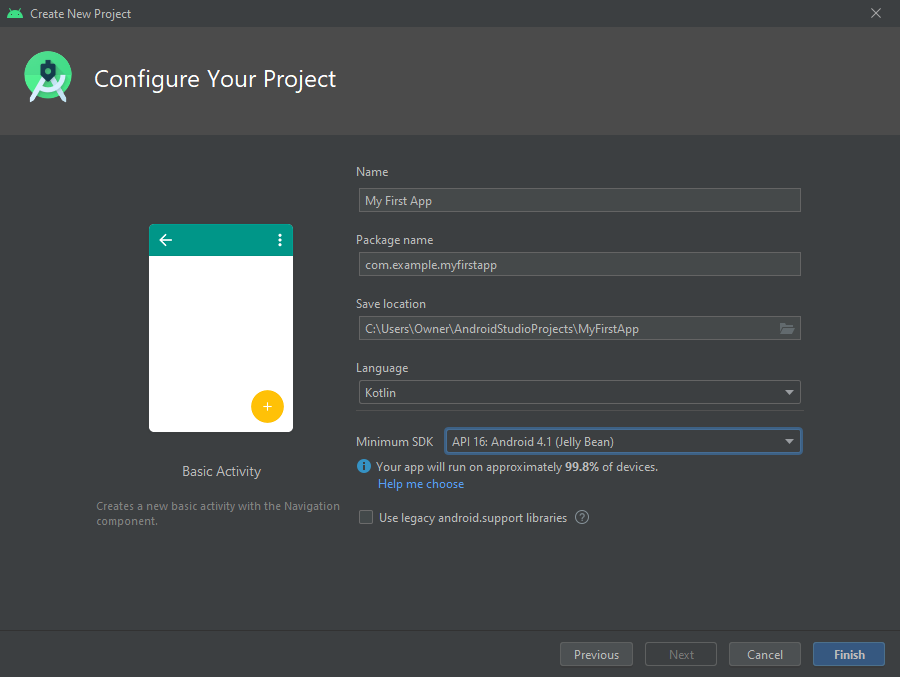
Task: Click the Name field with My First App
Action: pyautogui.click(x=579, y=200)
